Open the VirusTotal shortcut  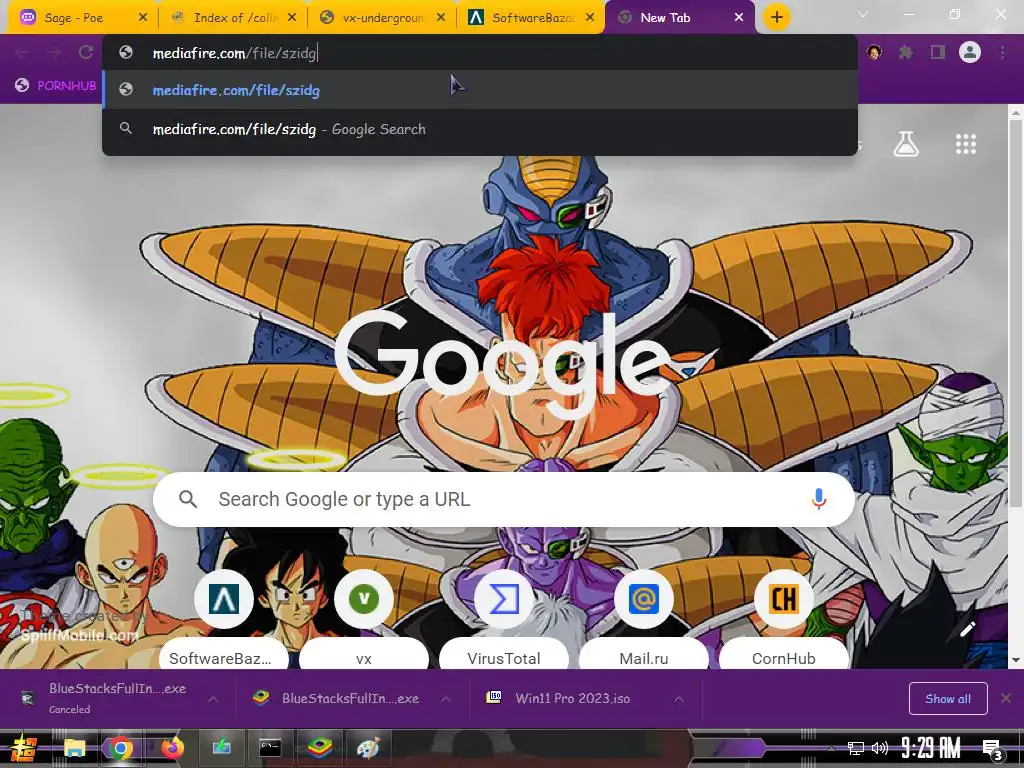504,620
